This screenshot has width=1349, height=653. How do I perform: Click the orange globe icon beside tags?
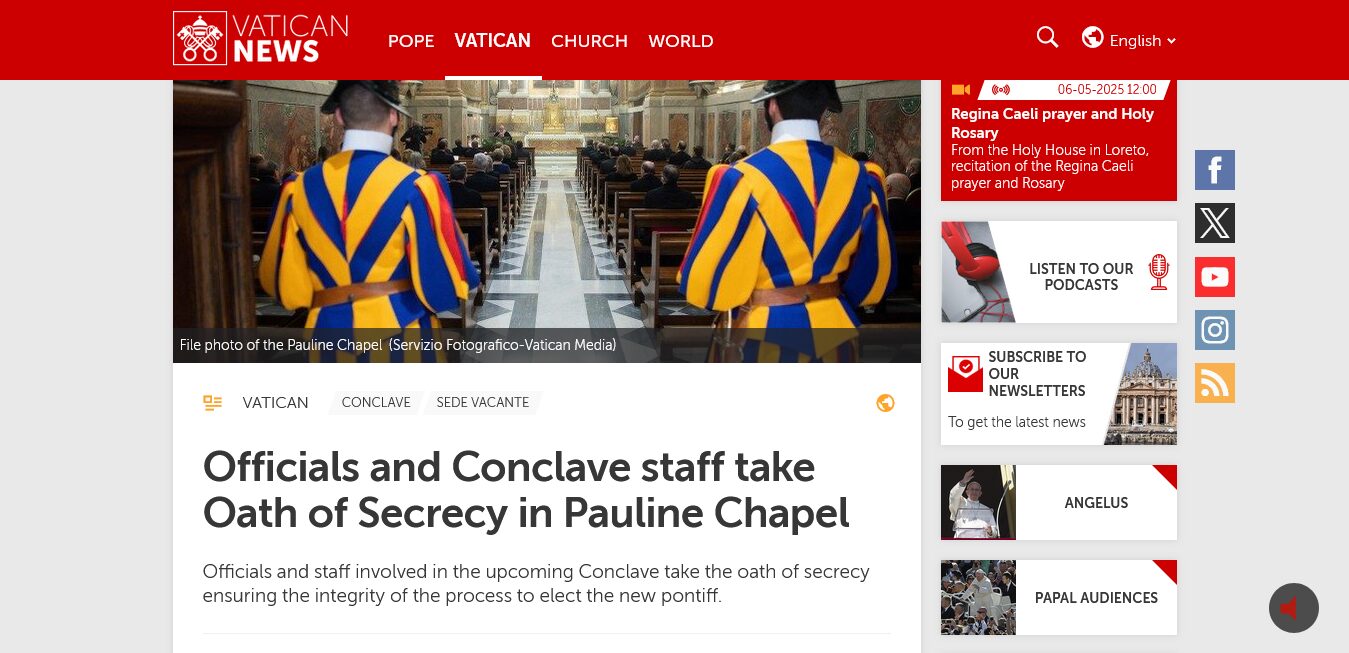tap(885, 403)
